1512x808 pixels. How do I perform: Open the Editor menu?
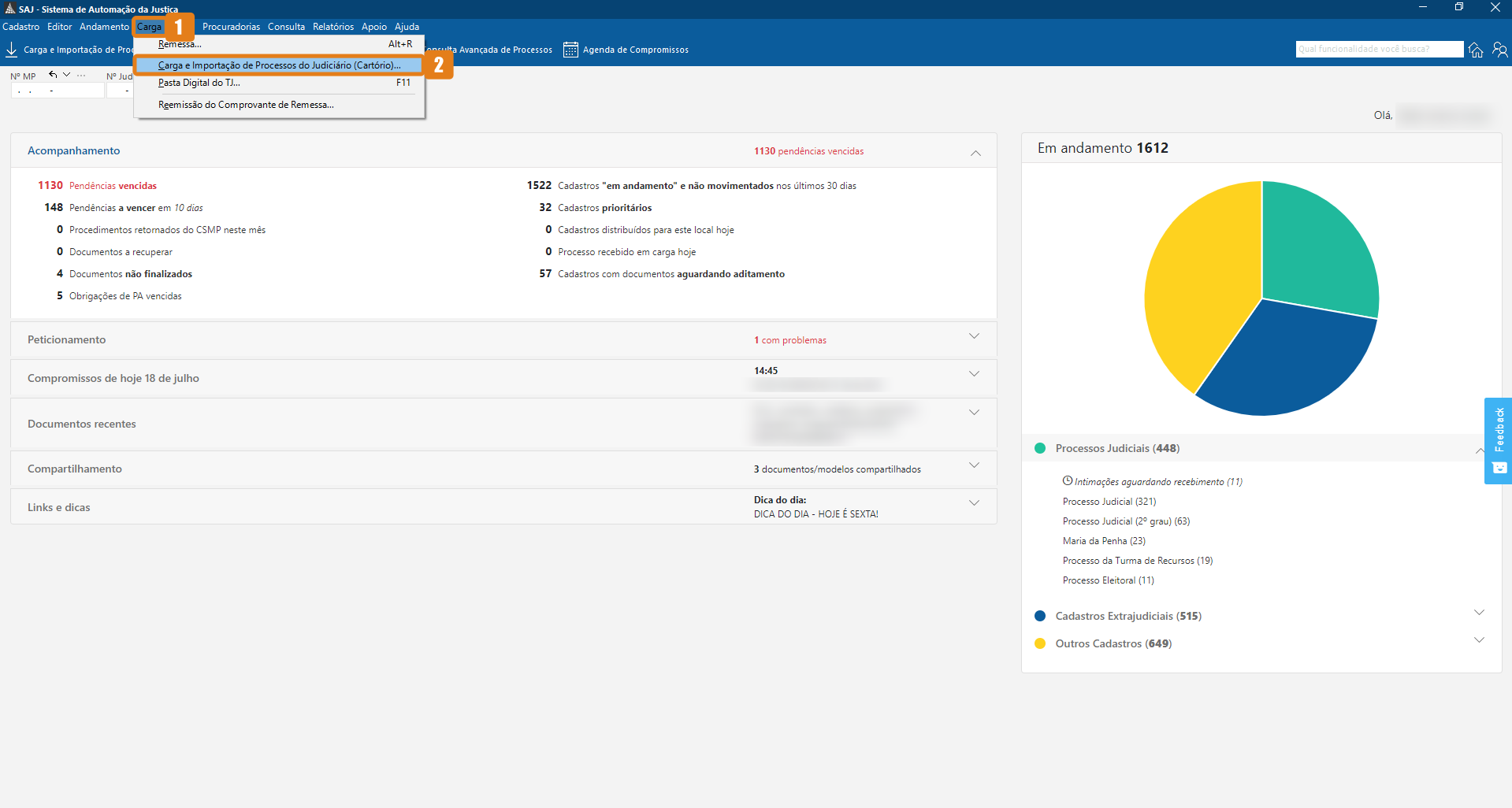(60, 27)
